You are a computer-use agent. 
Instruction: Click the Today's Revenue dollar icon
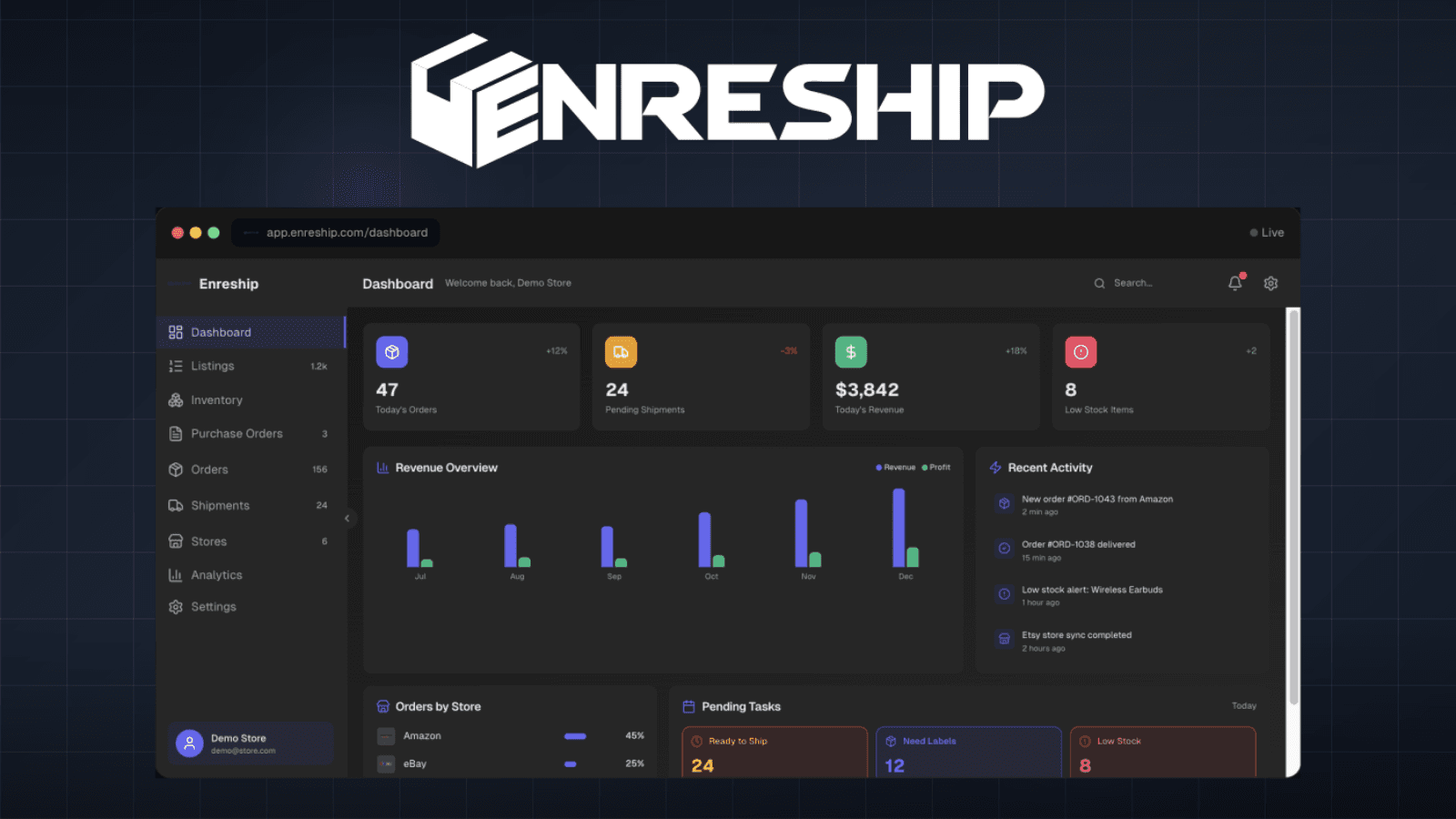[x=851, y=352]
